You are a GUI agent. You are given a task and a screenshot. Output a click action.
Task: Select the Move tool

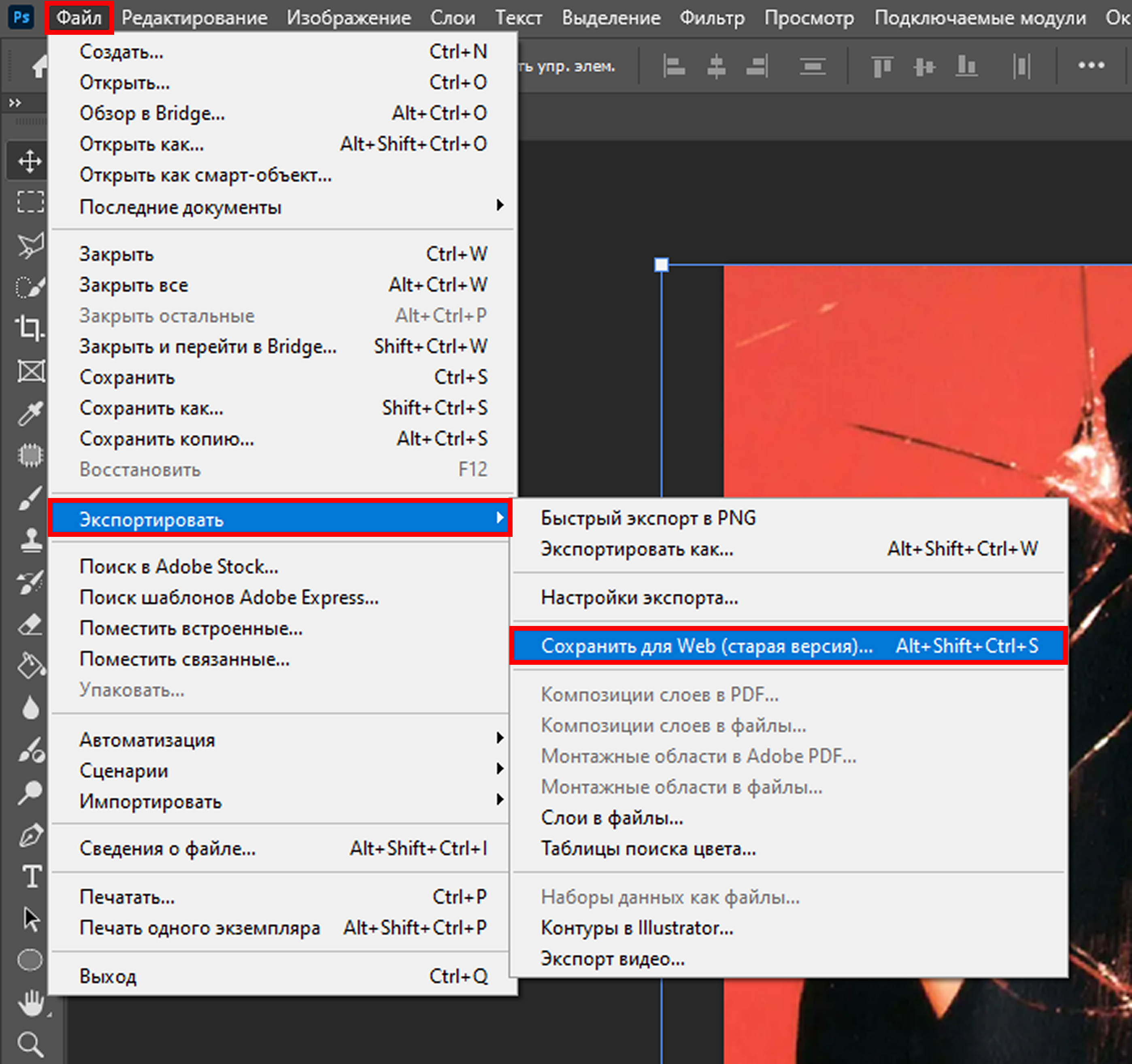point(29,162)
